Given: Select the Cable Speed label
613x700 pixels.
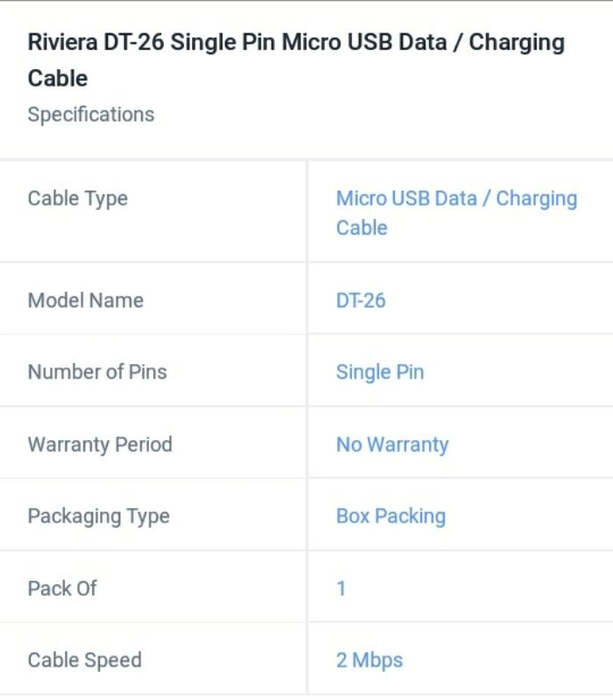Looking at the screenshot, I should [84, 660].
